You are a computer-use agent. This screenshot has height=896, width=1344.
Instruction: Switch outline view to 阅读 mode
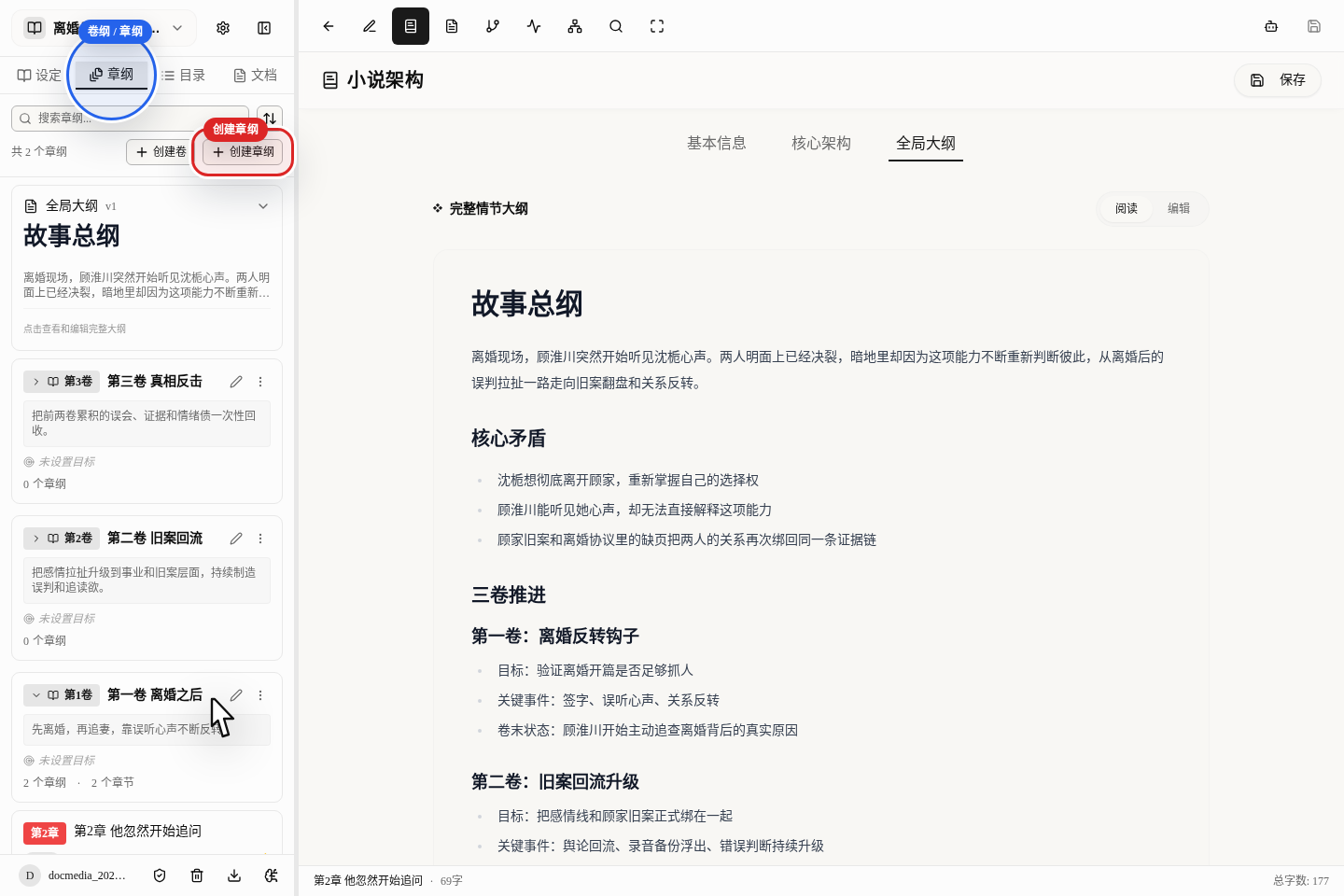pyautogui.click(x=1127, y=209)
